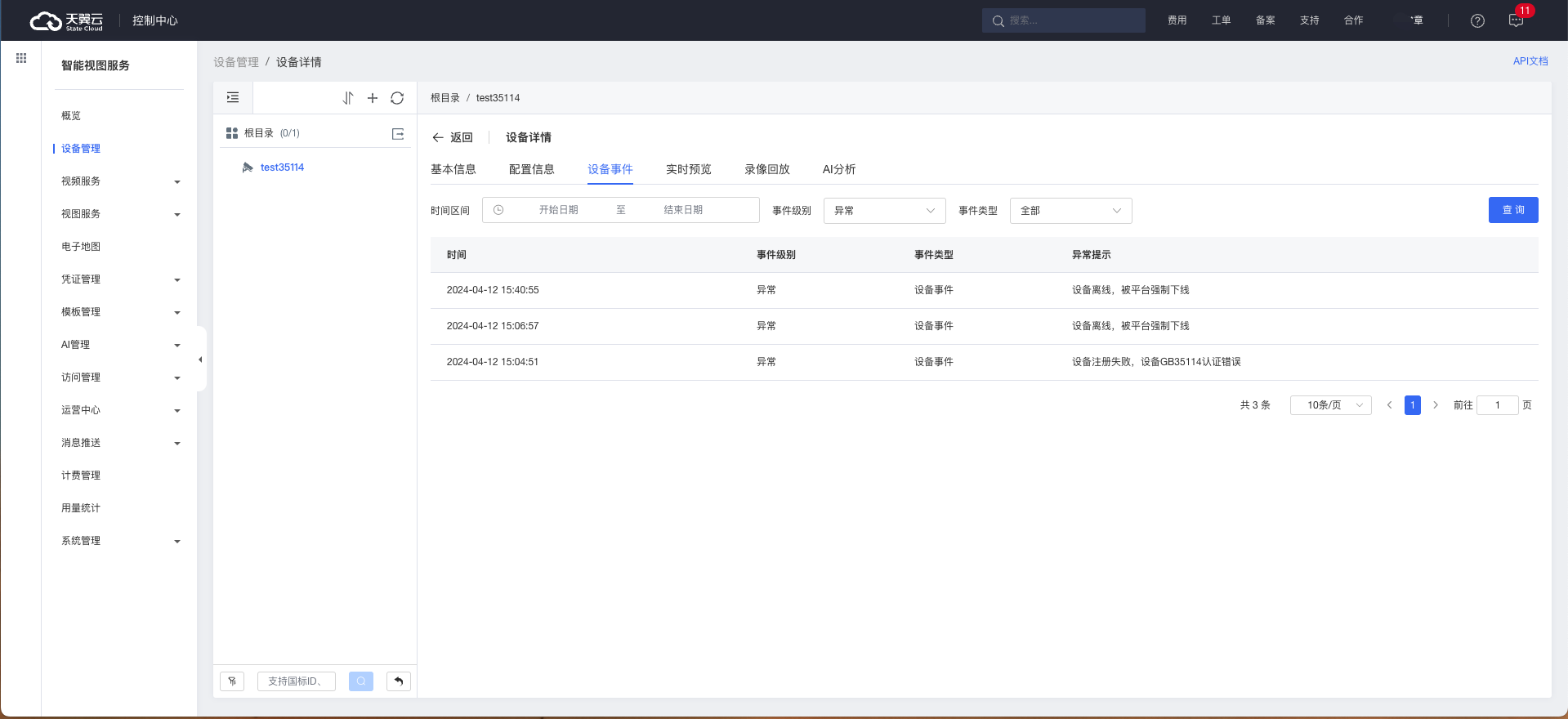Expand the 凭证管理 menu
Image resolution: width=1568 pixels, height=719 pixels.
121,279
